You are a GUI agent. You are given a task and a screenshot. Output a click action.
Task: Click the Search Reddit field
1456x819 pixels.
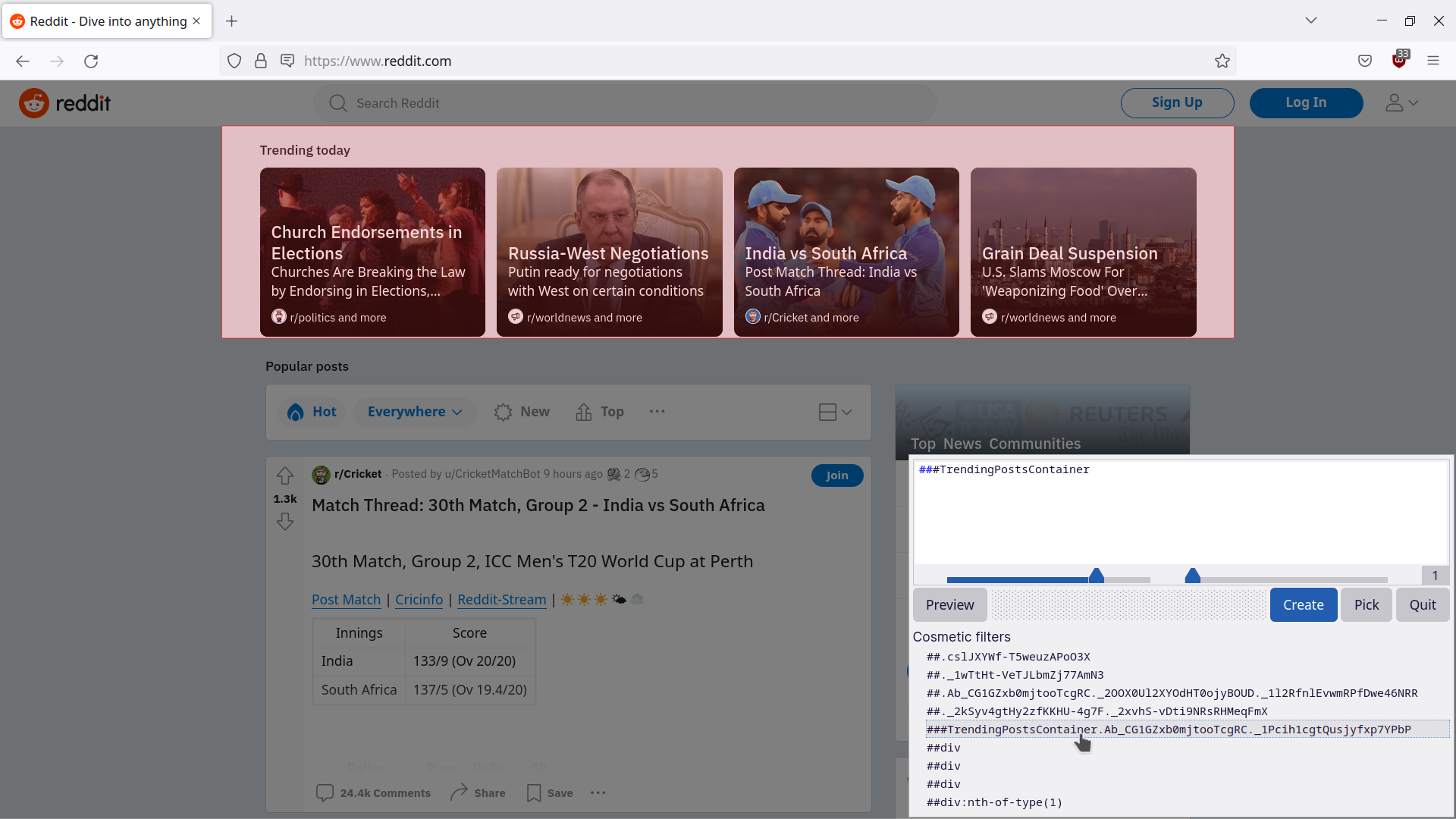coord(626,103)
